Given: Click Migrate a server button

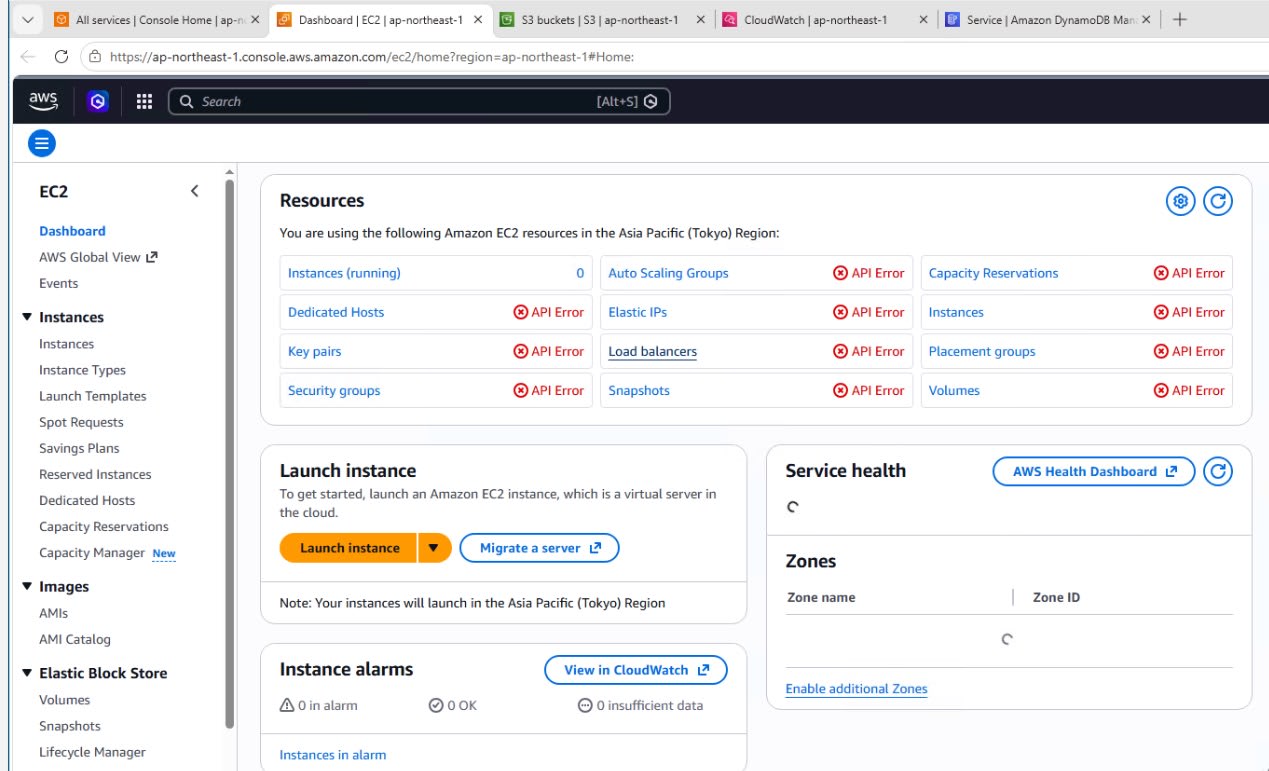Looking at the screenshot, I should pyautogui.click(x=540, y=548).
